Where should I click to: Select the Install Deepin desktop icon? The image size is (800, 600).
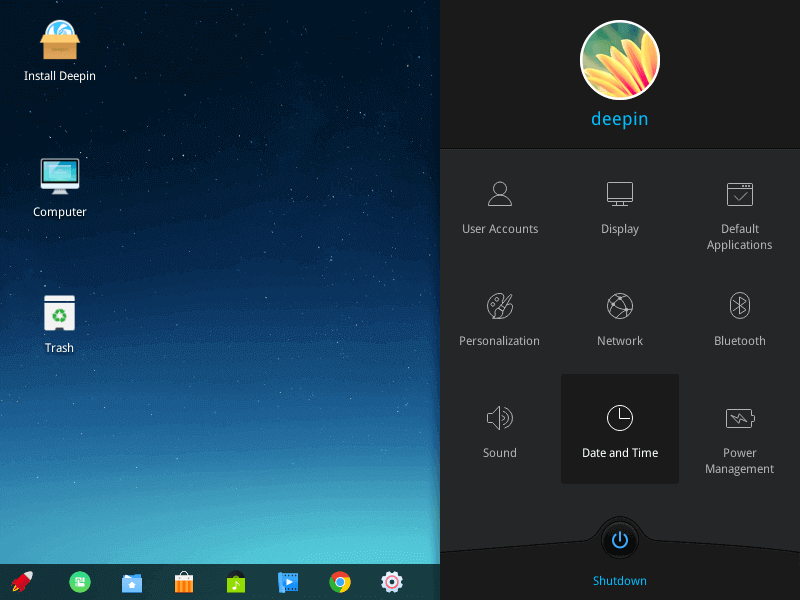coord(60,51)
